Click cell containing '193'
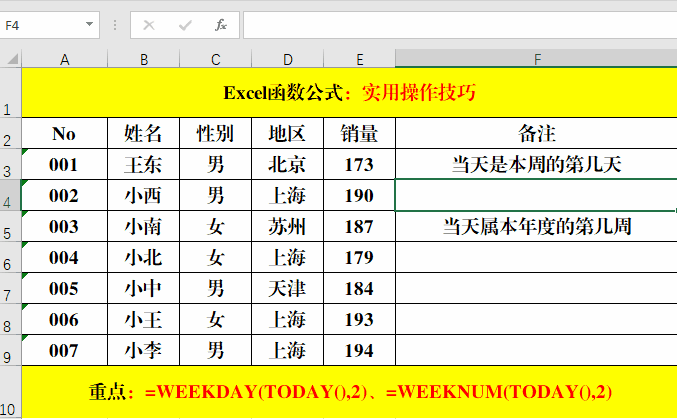This screenshot has height=419, width=677. (360, 319)
